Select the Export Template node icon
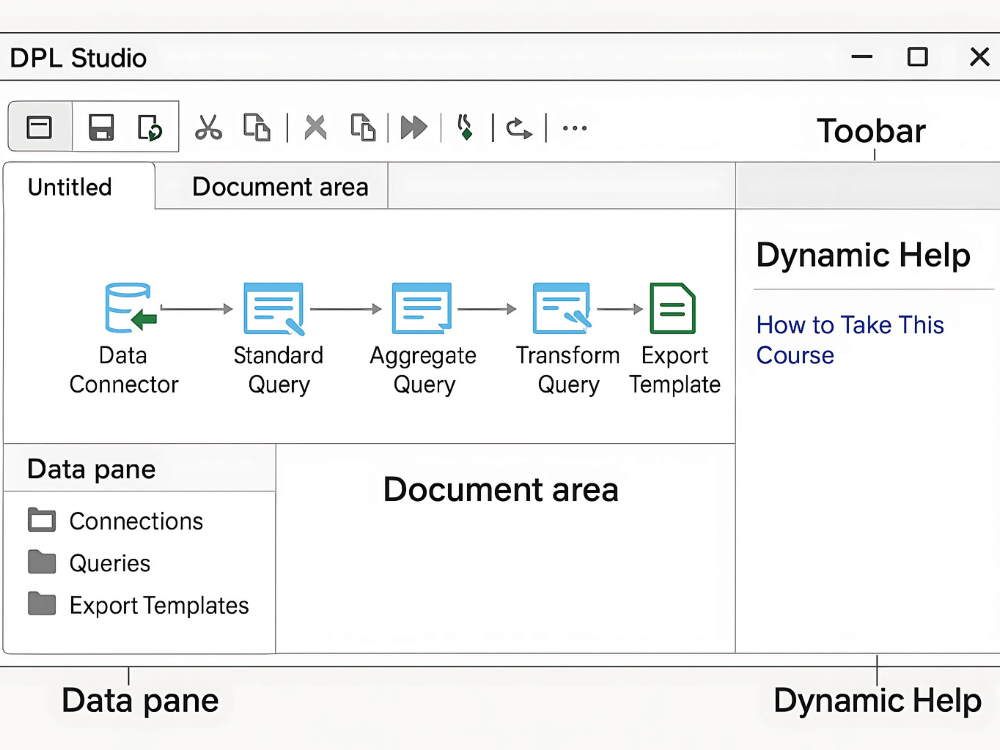The image size is (1000, 750). [x=672, y=308]
